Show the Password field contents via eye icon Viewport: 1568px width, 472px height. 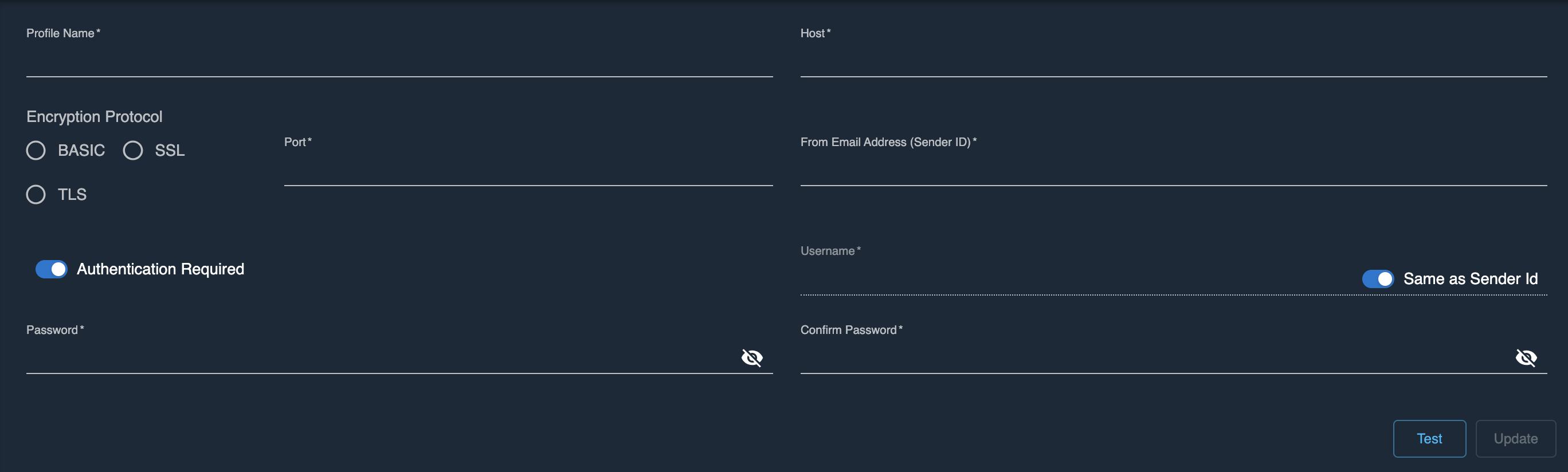coord(752,357)
